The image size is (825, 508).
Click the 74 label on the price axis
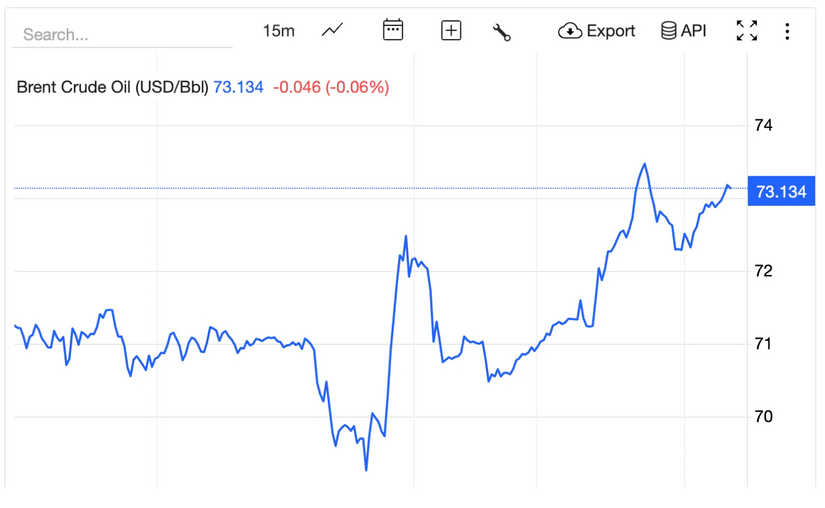pyautogui.click(x=763, y=126)
